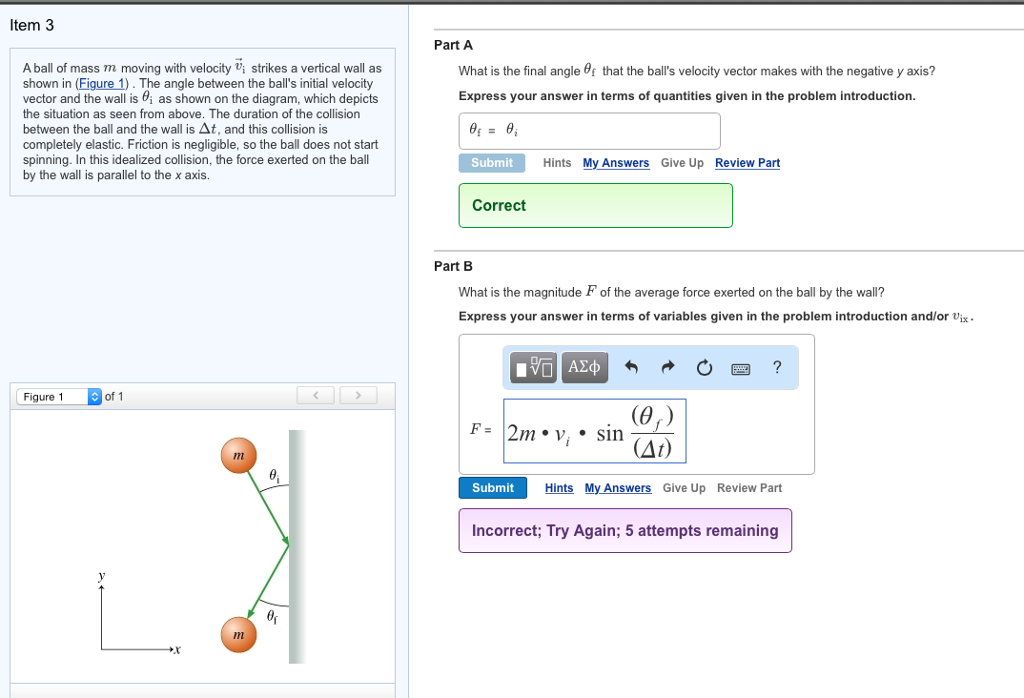Click the grayed Submit button in Part A

click(x=491, y=162)
